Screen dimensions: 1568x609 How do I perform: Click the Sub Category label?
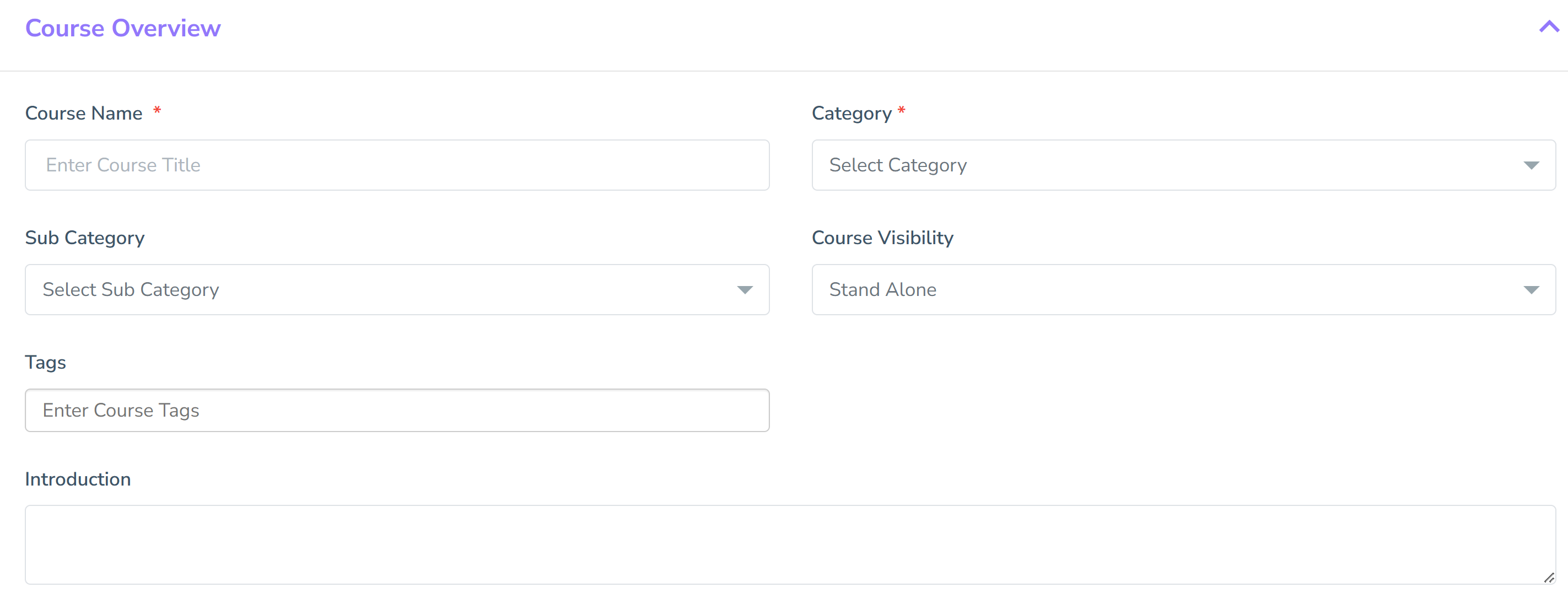[x=85, y=238]
